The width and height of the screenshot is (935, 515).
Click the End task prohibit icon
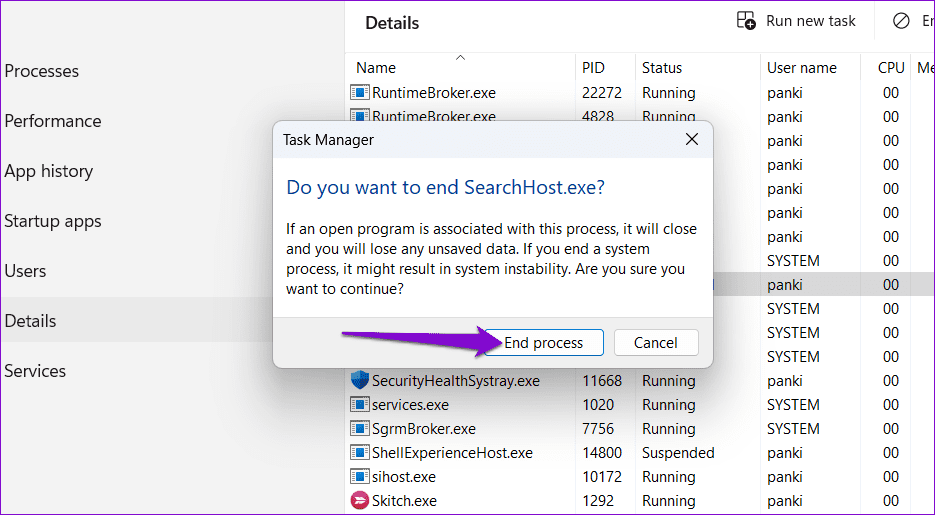(901, 21)
